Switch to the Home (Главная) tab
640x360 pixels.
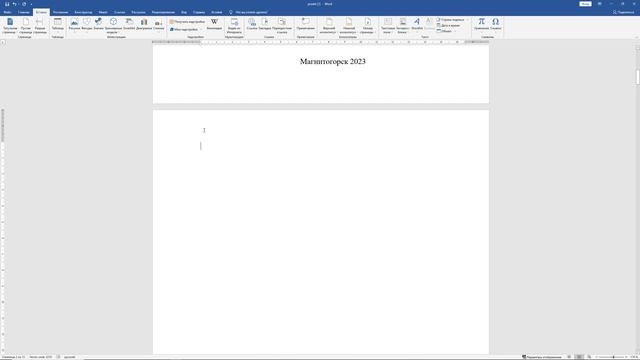pyautogui.click(x=24, y=12)
